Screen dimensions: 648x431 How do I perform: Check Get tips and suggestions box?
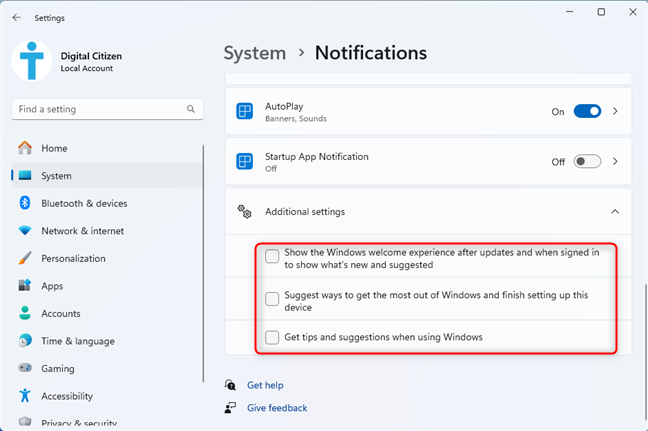(x=272, y=337)
